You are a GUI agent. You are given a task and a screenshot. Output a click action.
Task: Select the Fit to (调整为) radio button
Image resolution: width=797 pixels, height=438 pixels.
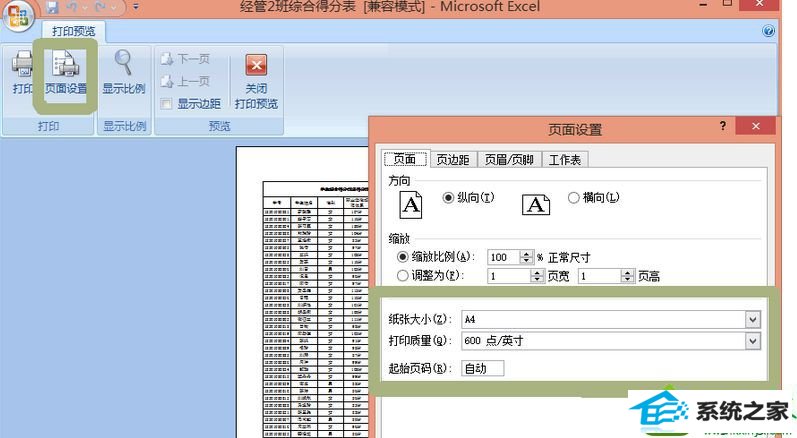tap(403, 275)
